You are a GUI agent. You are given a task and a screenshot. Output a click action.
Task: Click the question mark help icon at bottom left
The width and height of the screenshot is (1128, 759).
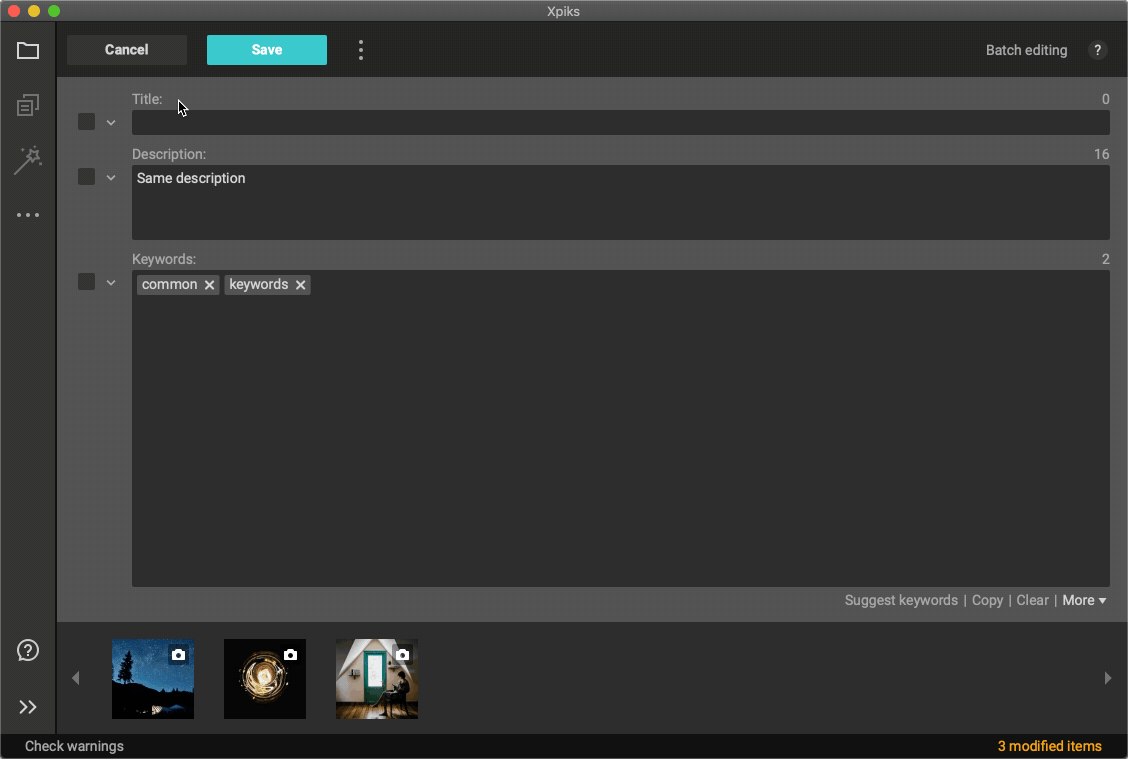click(x=28, y=650)
